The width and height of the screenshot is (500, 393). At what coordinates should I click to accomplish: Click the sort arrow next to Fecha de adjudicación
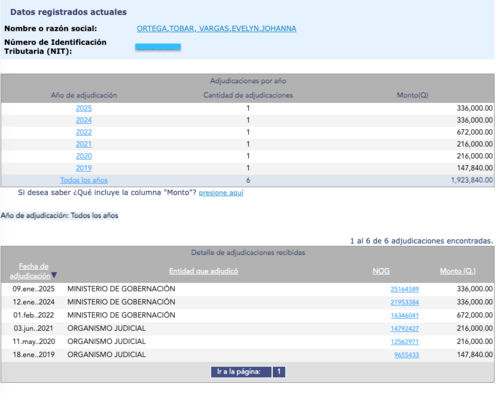pyautogui.click(x=54, y=275)
